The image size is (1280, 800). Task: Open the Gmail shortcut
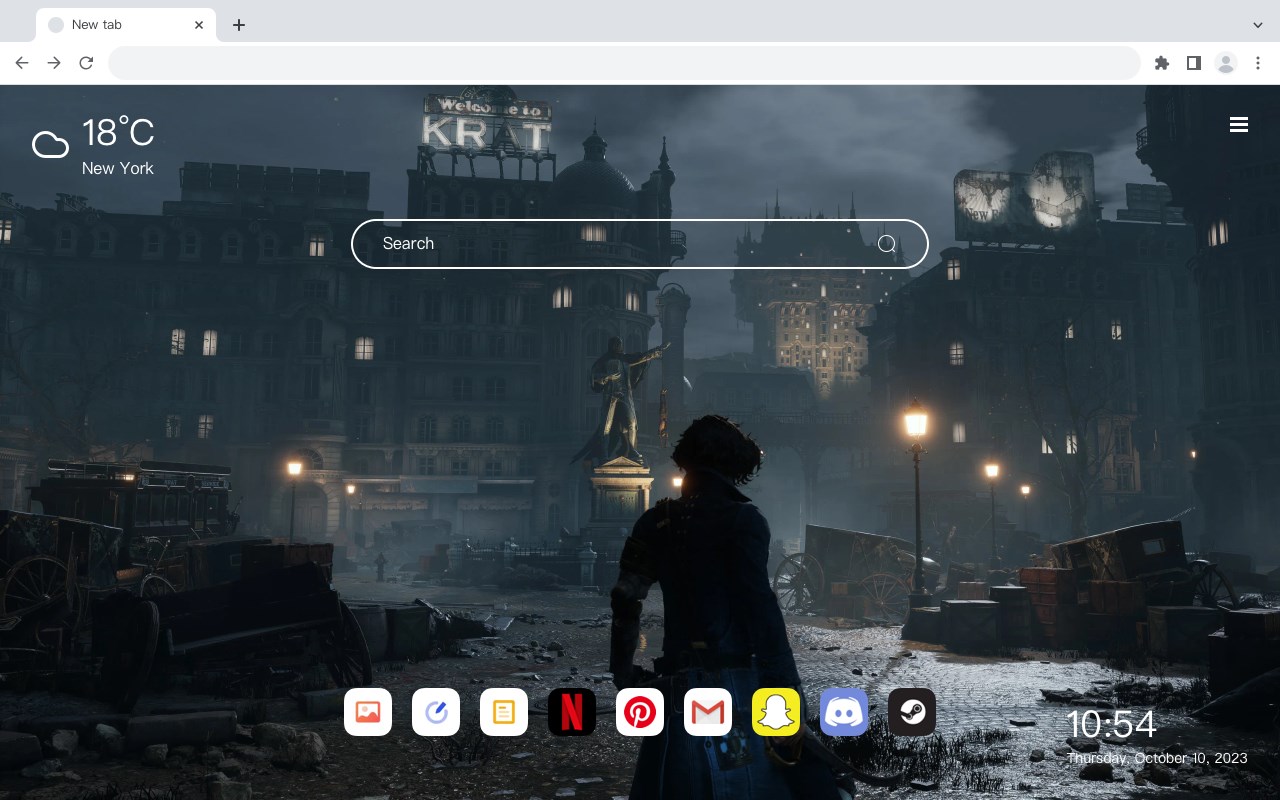(x=708, y=712)
